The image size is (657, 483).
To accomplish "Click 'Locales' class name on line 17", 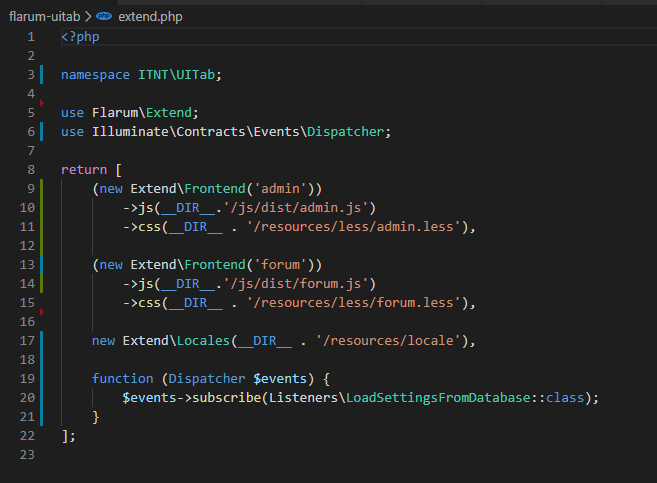I will (x=203, y=341).
